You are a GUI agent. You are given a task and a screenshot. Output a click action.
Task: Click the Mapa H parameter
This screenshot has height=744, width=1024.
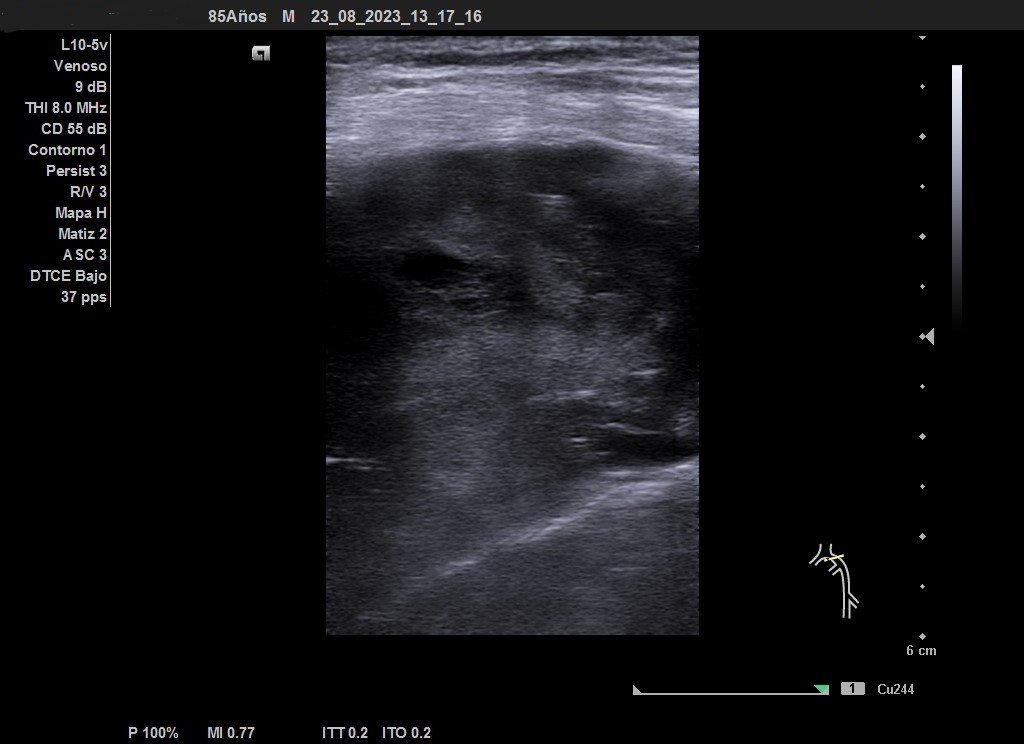pos(81,213)
